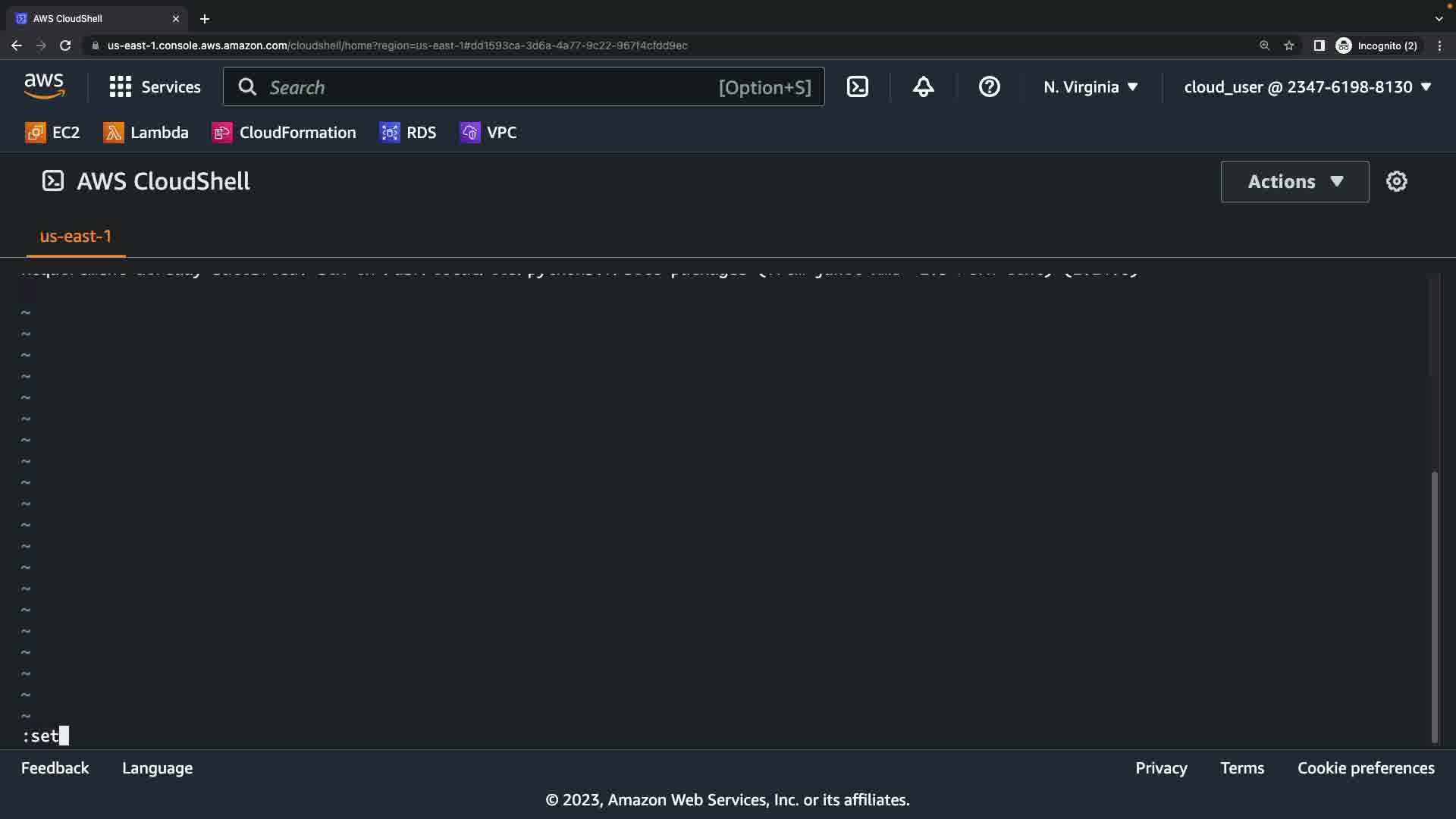Open the cloud_user account menu

pos(1307,87)
